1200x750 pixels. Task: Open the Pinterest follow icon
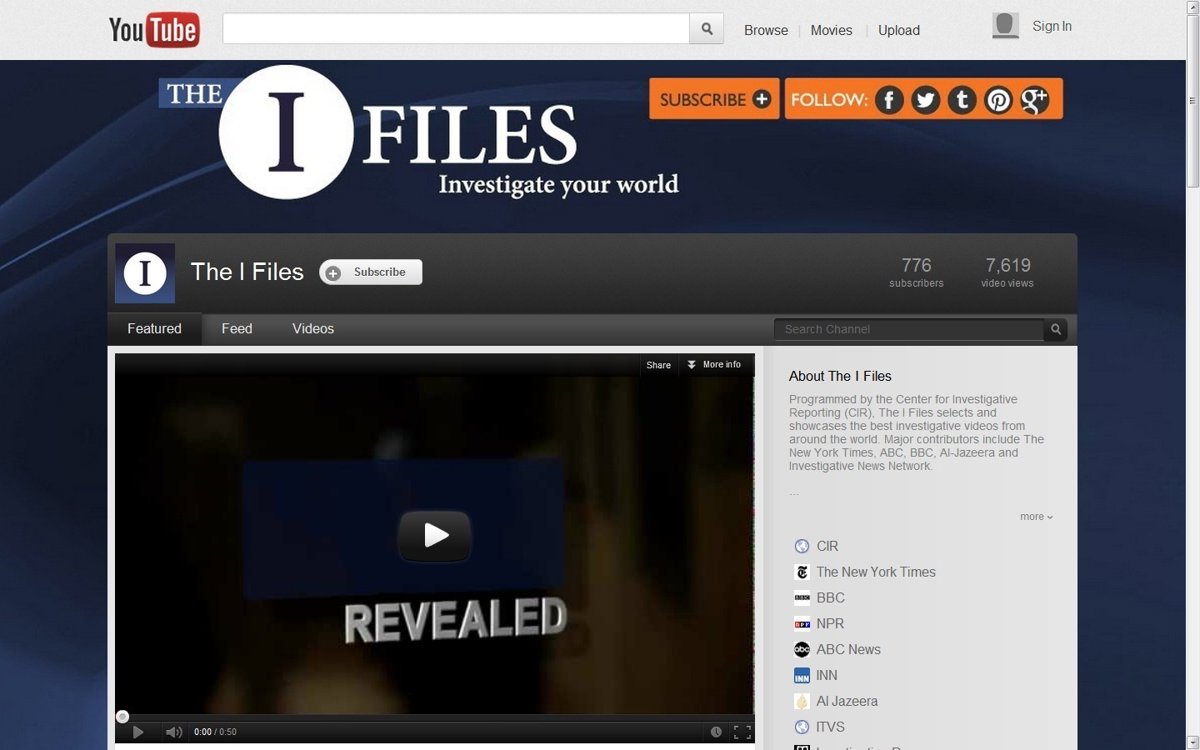998,100
